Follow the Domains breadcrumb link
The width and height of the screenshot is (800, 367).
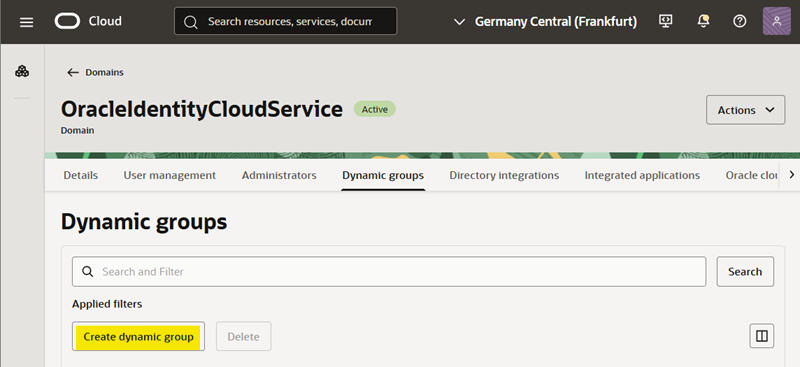[x=104, y=72]
